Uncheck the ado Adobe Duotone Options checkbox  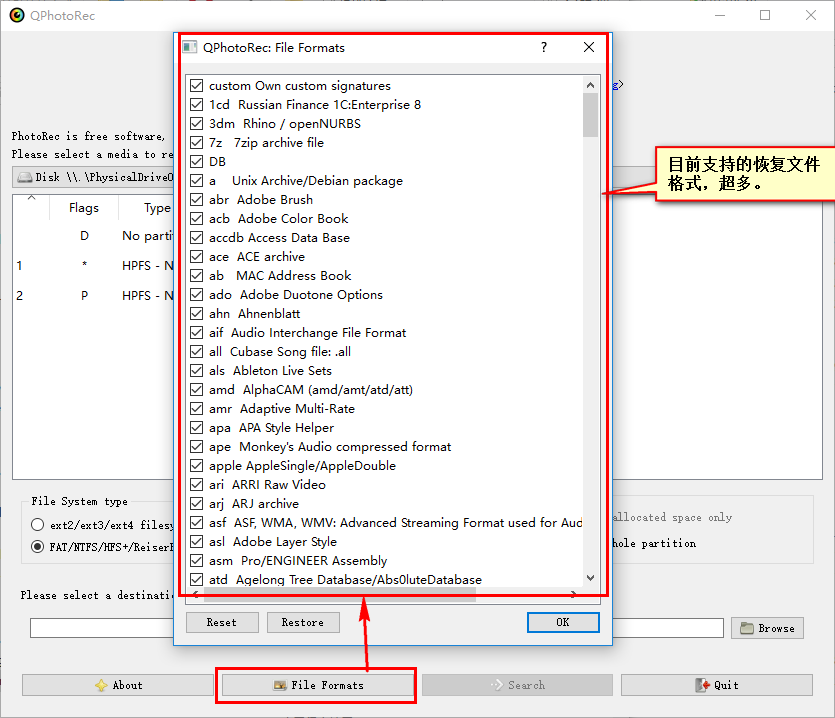(x=197, y=295)
